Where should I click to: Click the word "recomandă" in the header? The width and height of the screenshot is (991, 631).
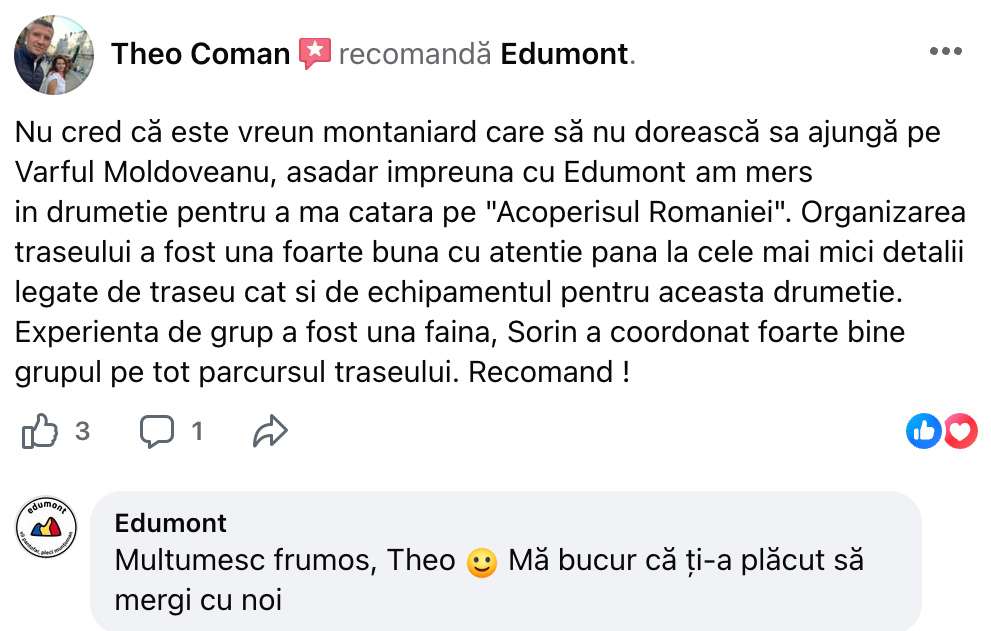point(415,53)
